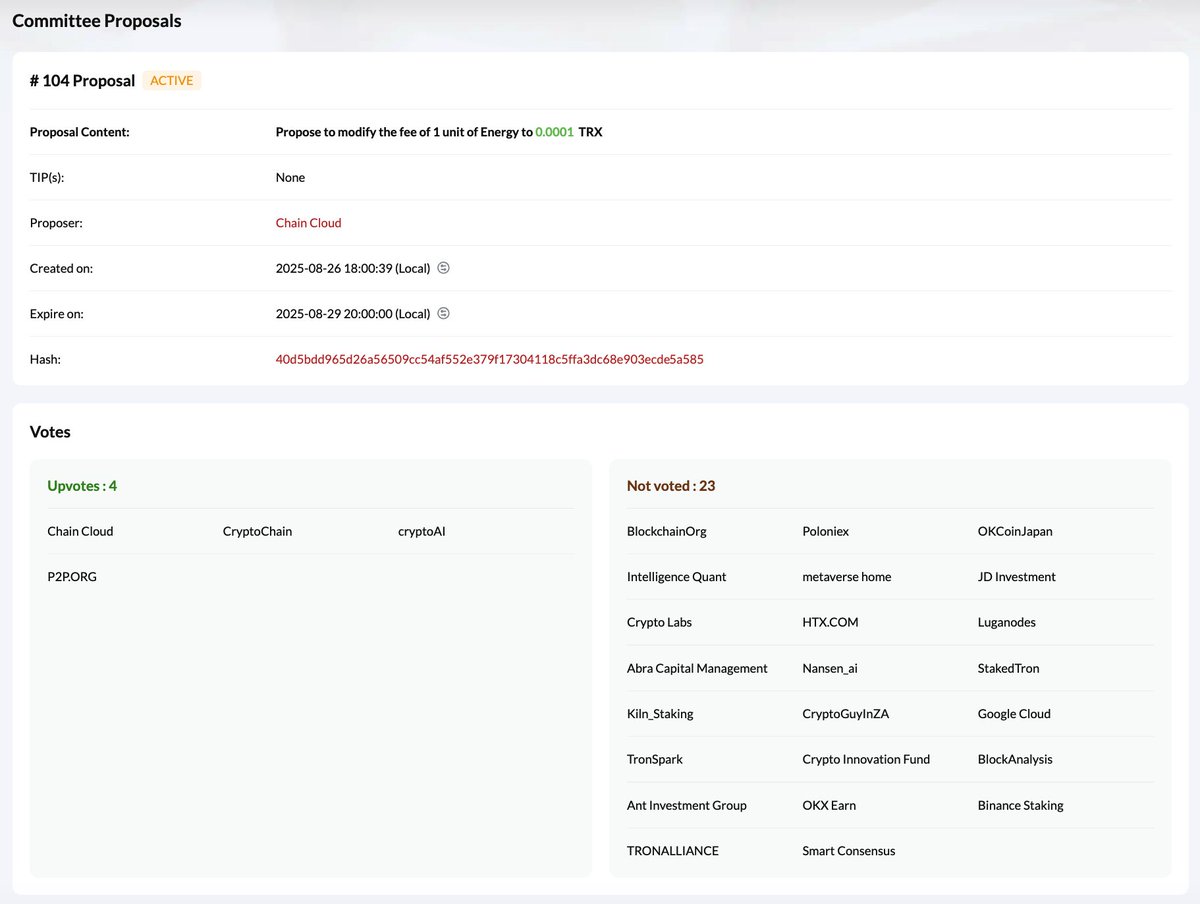Click the Committee Proposals page heading
The width and height of the screenshot is (1200, 904).
[x=97, y=20]
